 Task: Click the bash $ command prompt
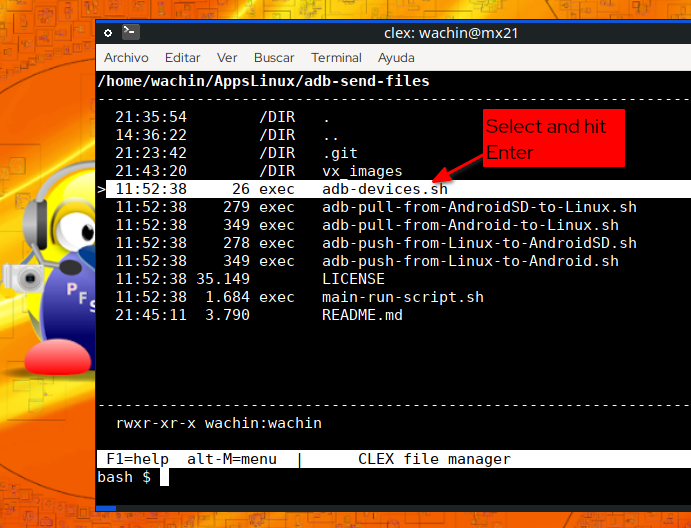(124, 477)
